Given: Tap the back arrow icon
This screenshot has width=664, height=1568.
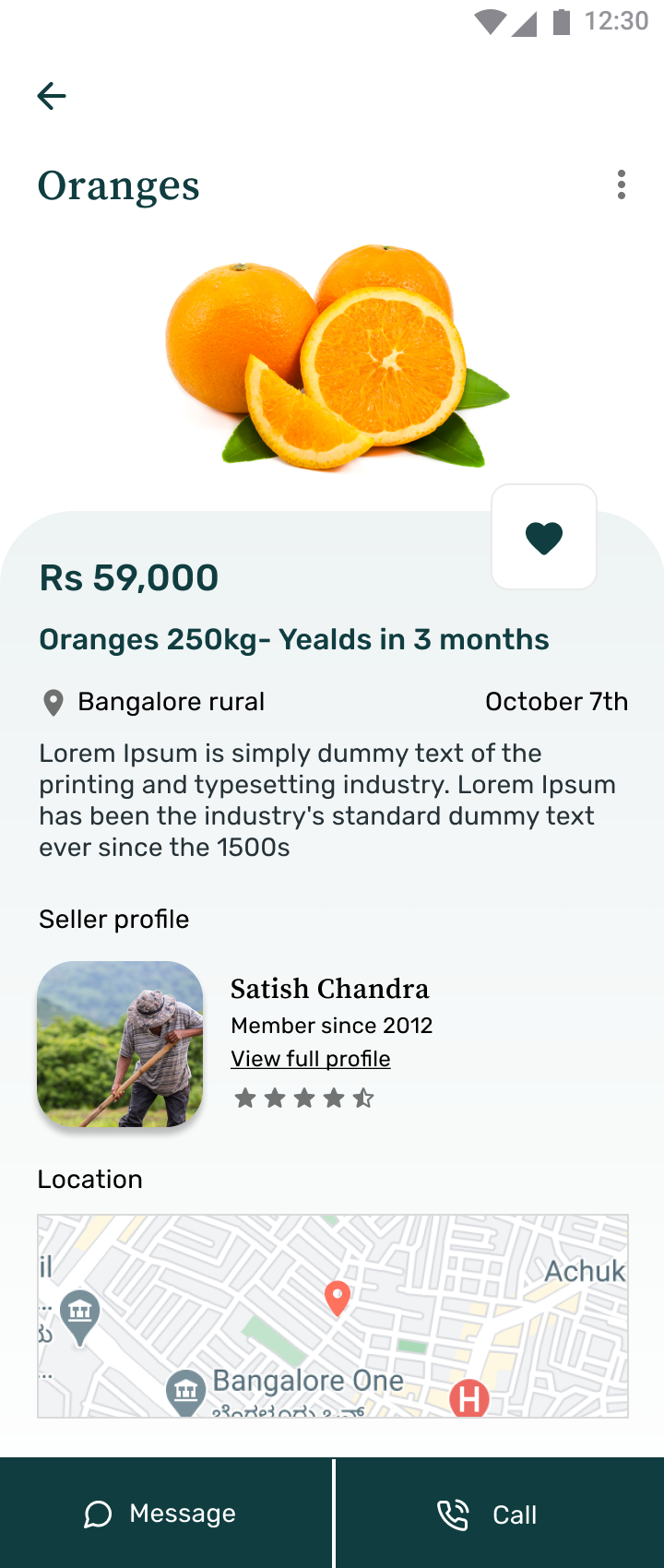Looking at the screenshot, I should pyautogui.click(x=52, y=96).
